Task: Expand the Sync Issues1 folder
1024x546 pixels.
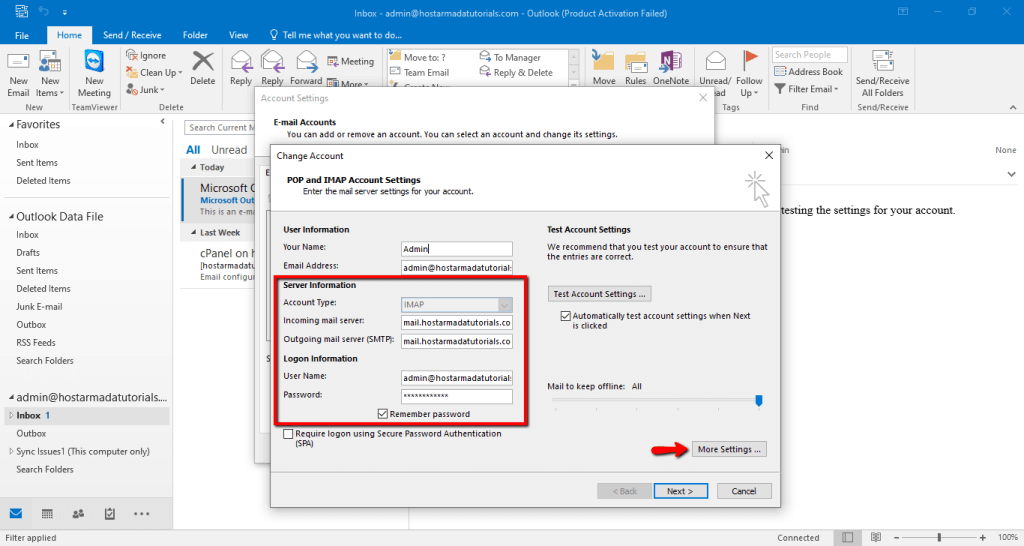Action: (x=11, y=451)
